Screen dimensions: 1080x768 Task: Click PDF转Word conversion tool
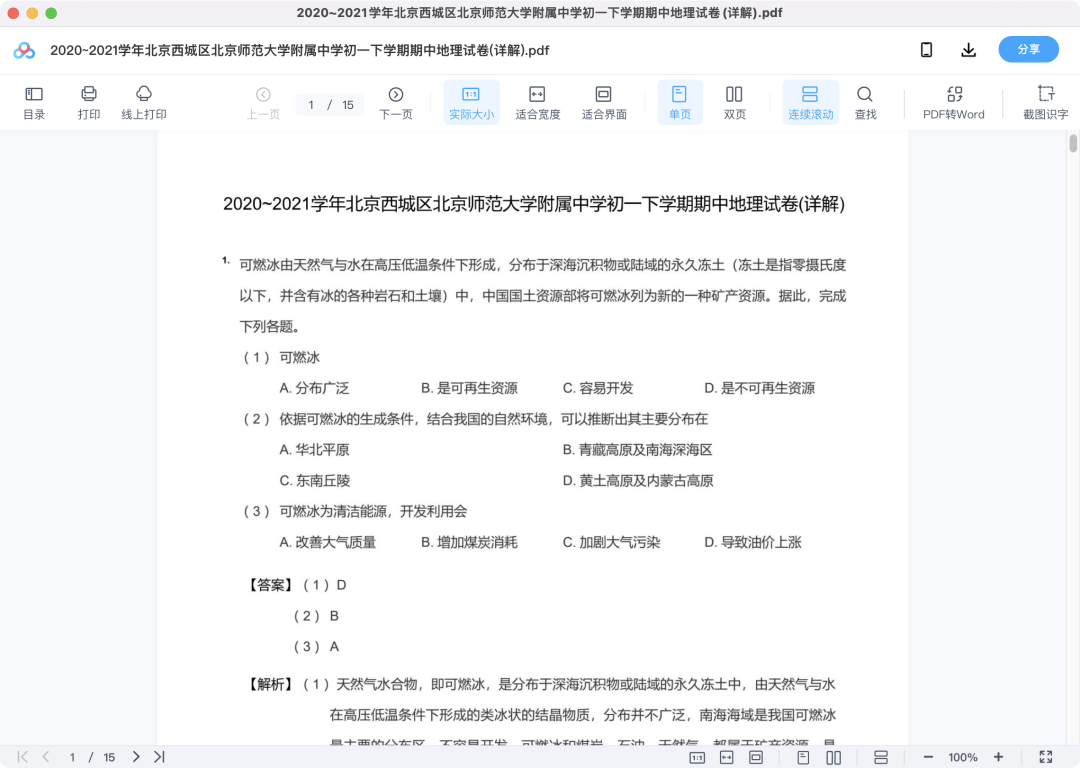[954, 103]
